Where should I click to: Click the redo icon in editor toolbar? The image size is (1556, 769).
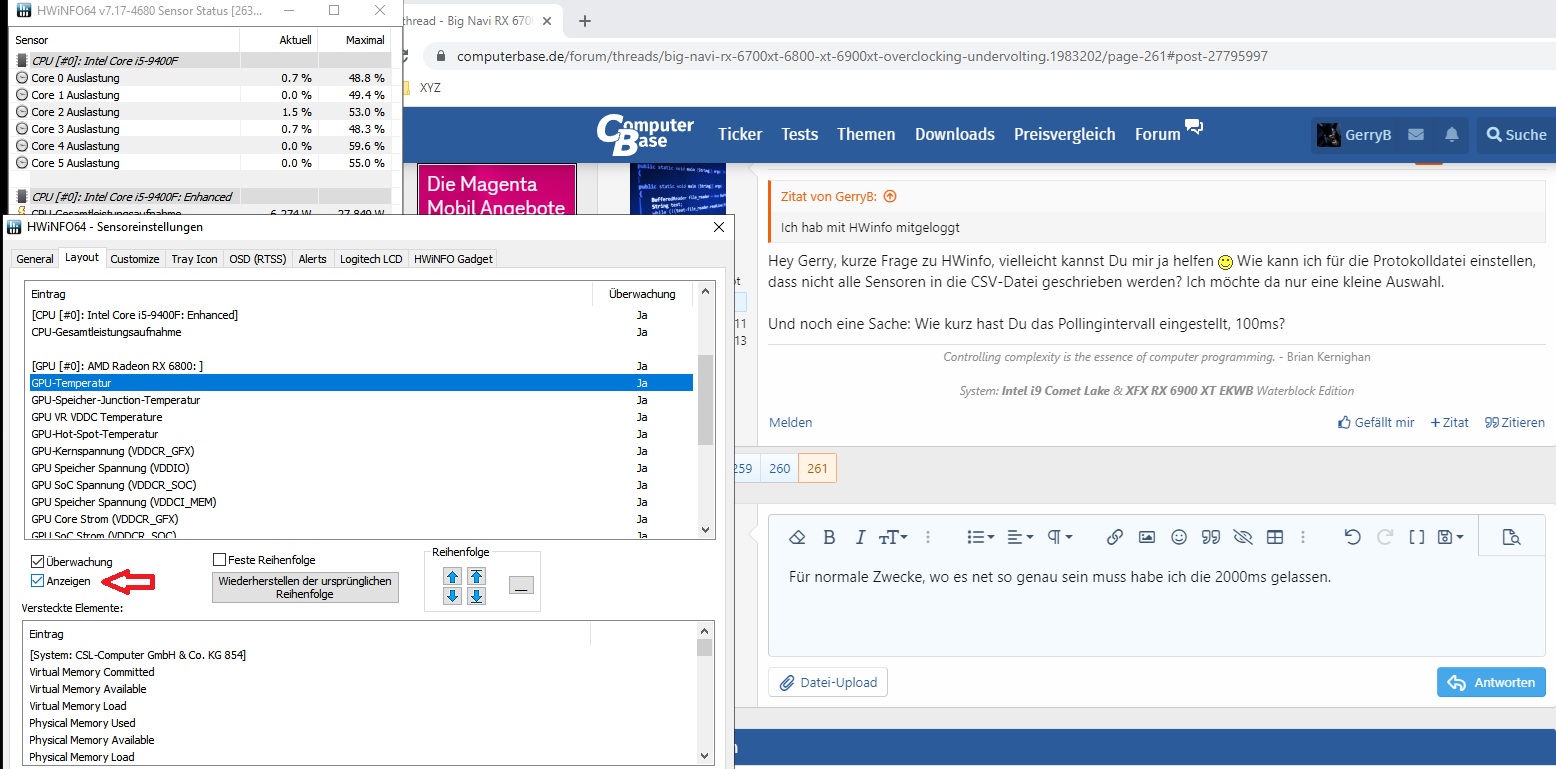pyautogui.click(x=1385, y=537)
